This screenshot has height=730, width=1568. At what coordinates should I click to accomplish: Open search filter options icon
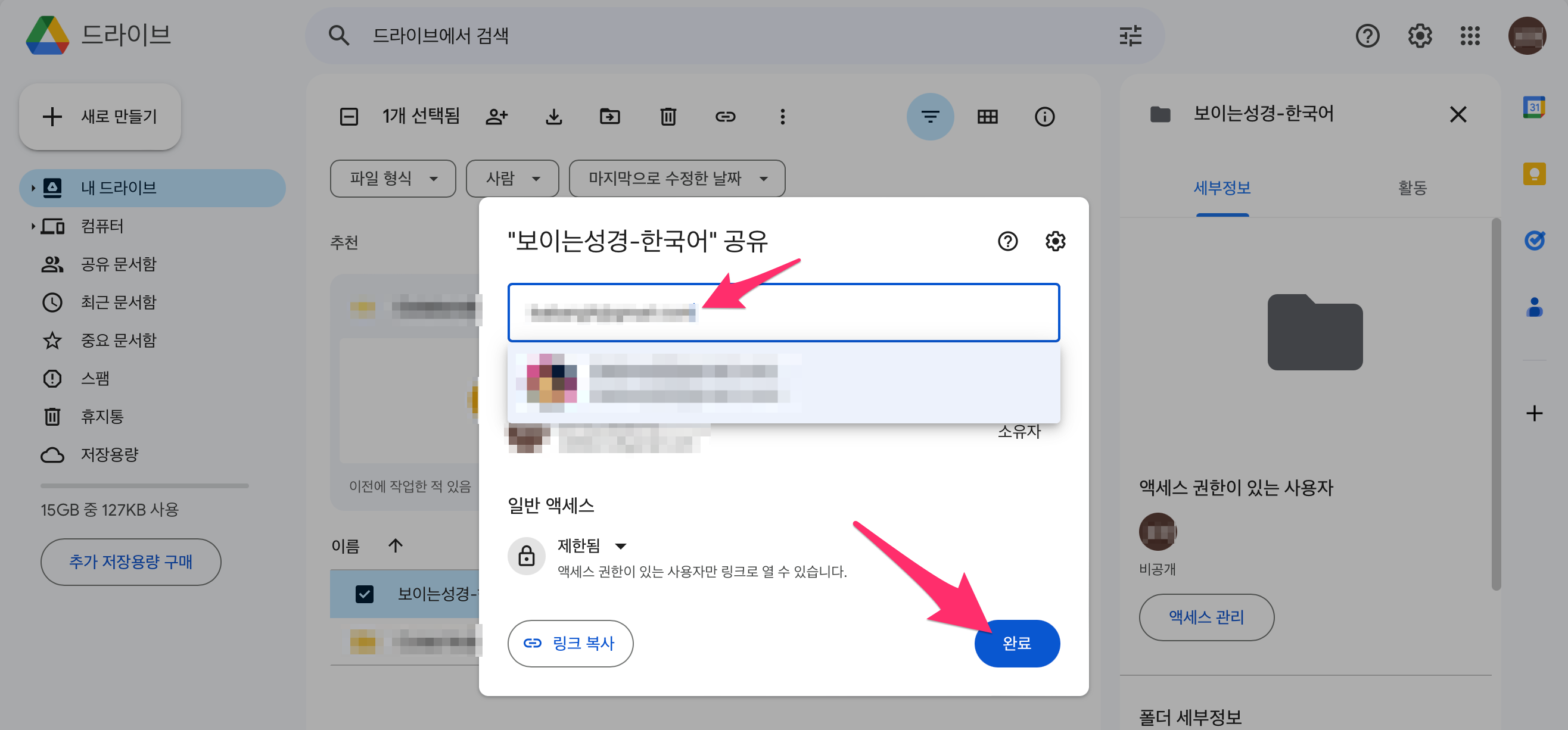pos(1130,36)
